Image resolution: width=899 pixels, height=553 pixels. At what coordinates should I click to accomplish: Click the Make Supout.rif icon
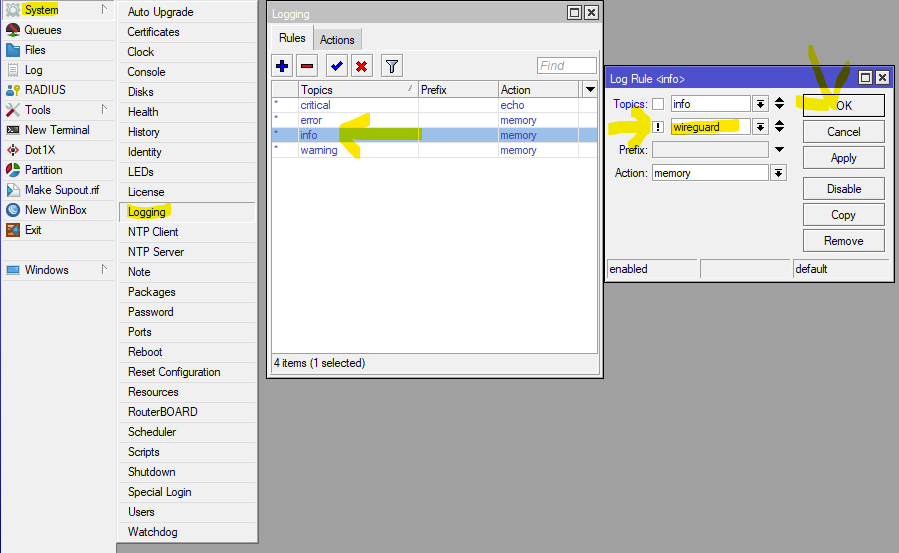coord(13,190)
